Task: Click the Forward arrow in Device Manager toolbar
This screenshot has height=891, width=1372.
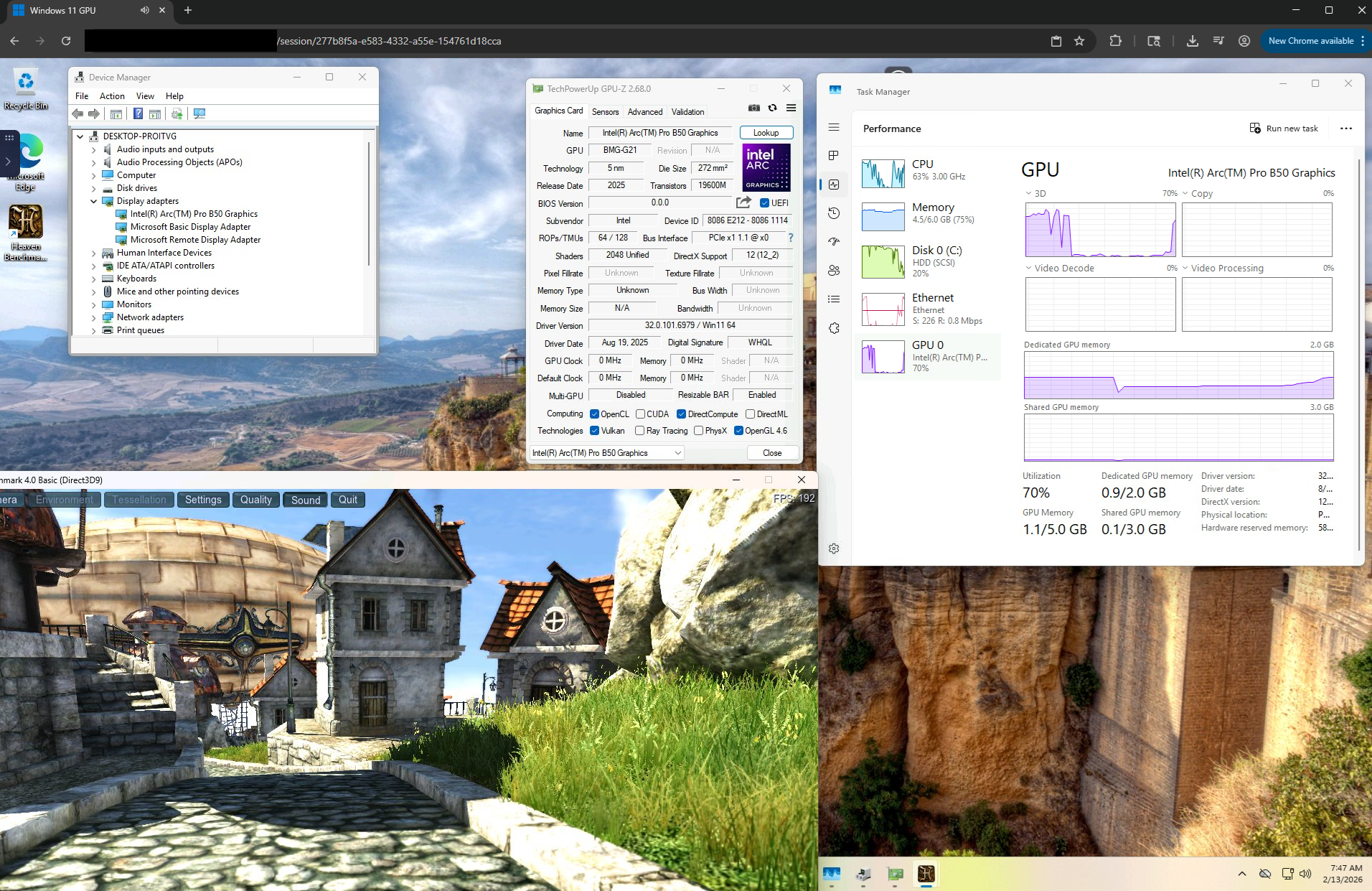Action: (94, 113)
